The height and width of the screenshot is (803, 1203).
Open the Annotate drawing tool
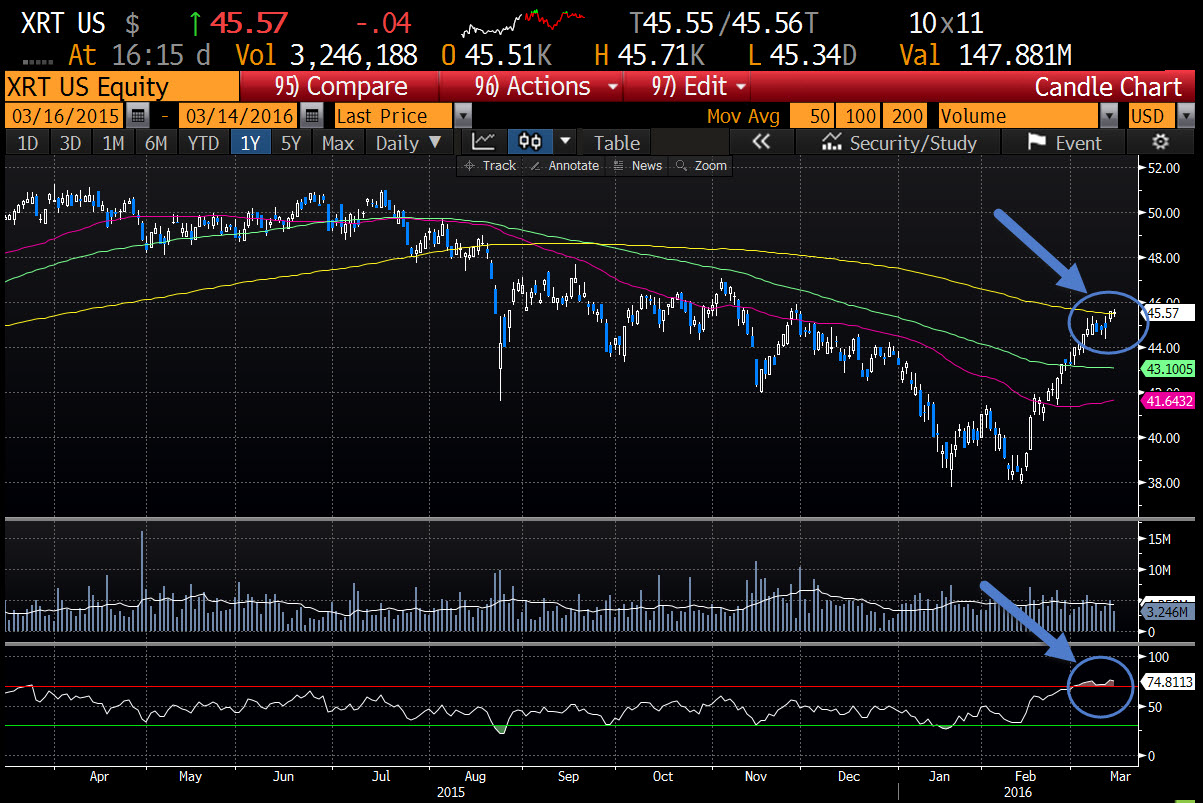point(565,165)
